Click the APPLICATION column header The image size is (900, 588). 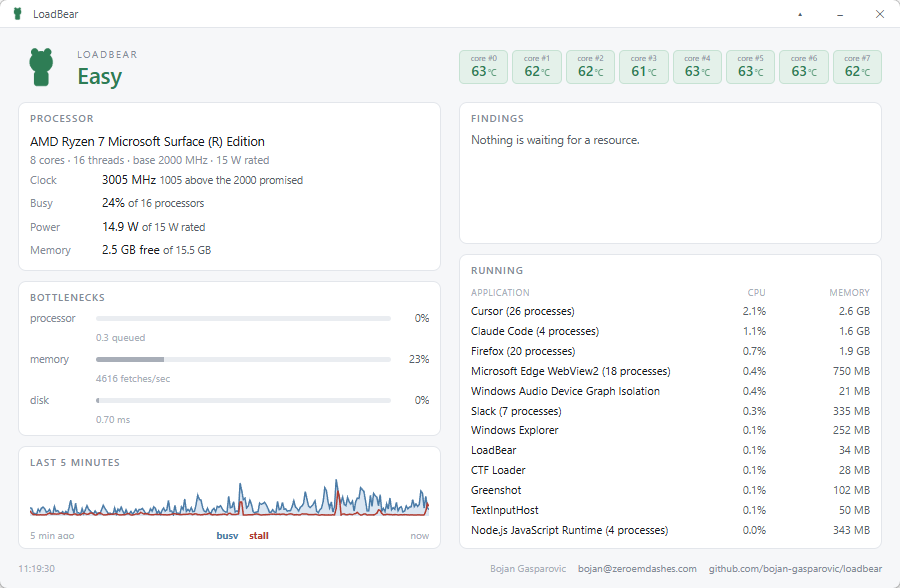(x=500, y=292)
